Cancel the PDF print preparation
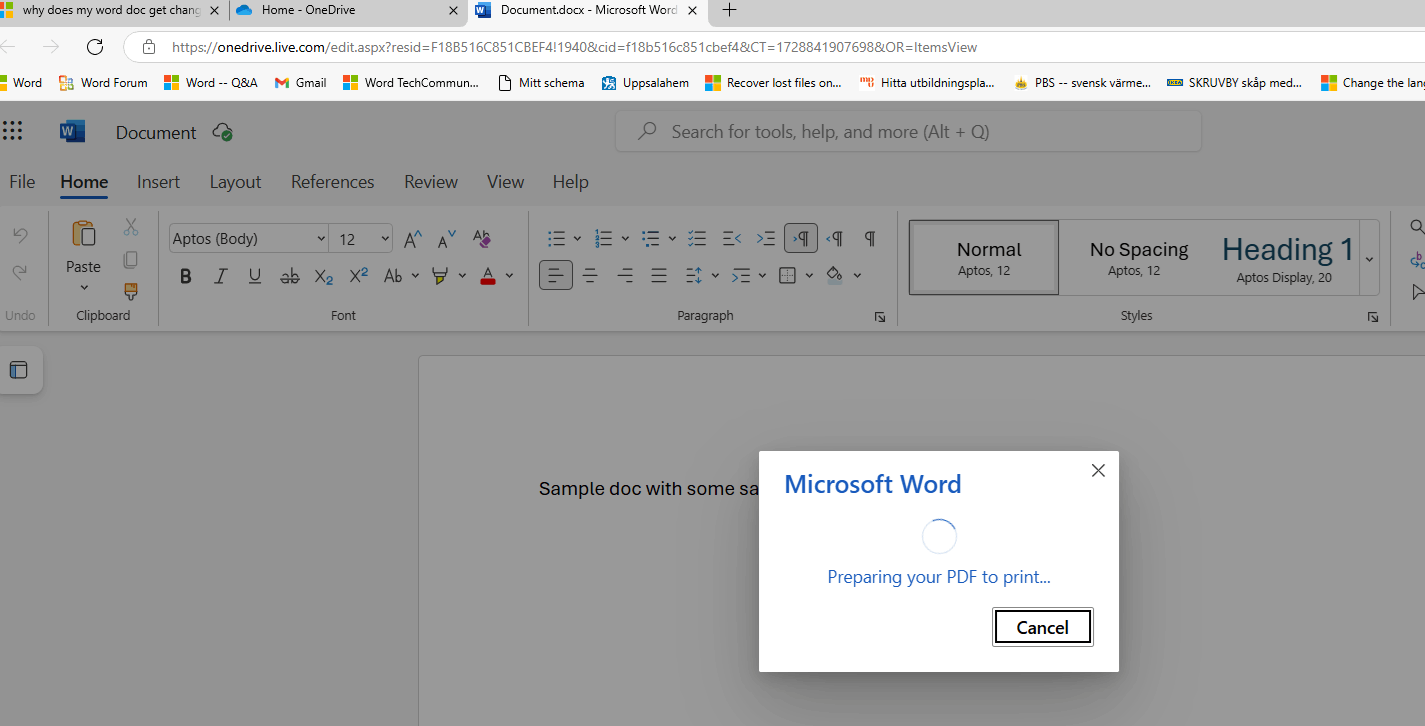1425x726 pixels. pos(1043,627)
